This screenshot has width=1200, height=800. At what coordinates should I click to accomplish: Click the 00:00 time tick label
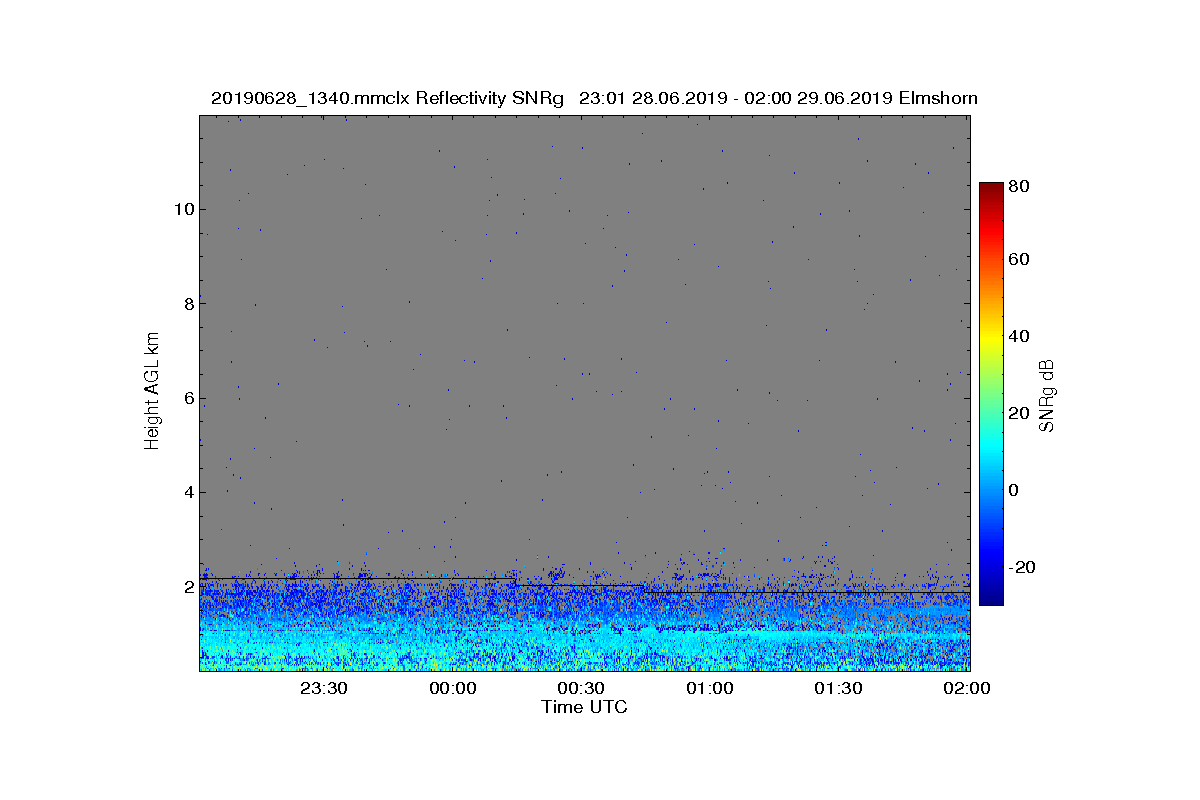(x=452, y=689)
